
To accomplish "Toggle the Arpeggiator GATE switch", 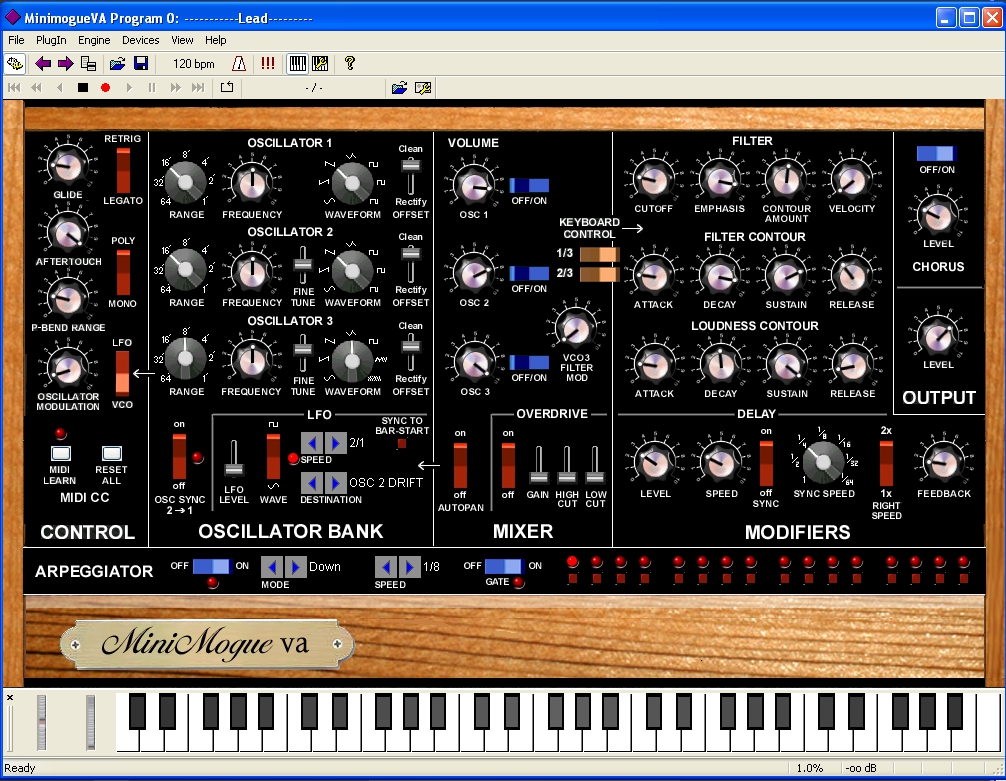I will click(x=504, y=566).
